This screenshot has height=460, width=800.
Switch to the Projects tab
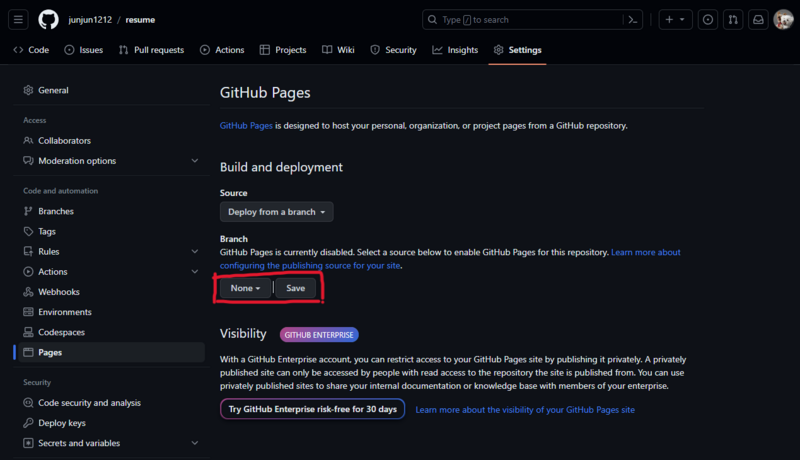283,50
